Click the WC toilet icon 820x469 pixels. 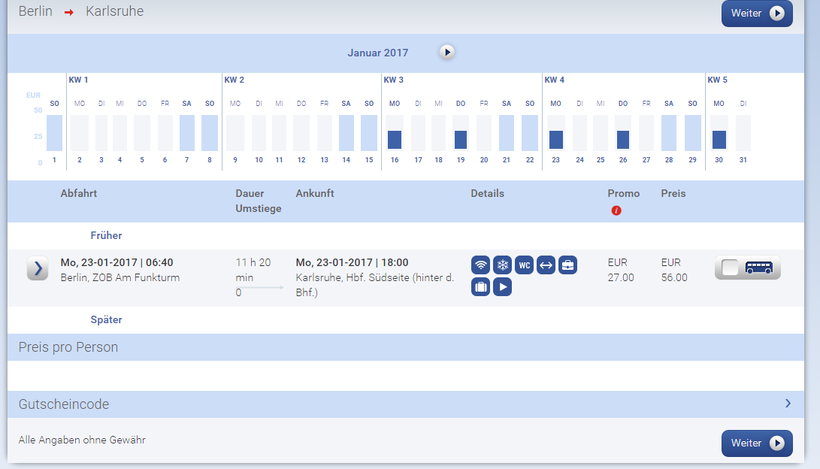(x=524, y=265)
